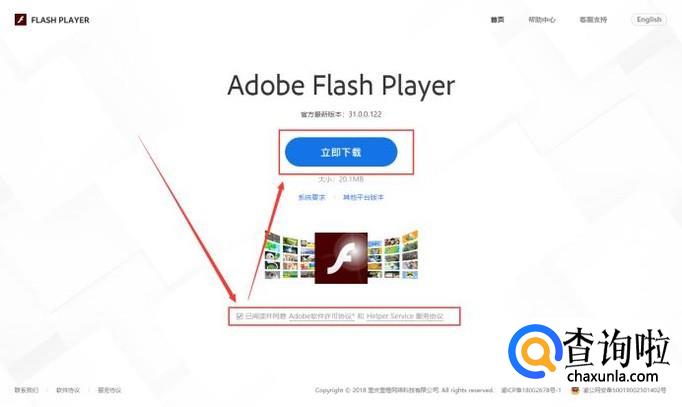This screenshot has height=407, width=682.
Task: Click the Flash Player logo icon in header
Action: [x=20, y=20]
